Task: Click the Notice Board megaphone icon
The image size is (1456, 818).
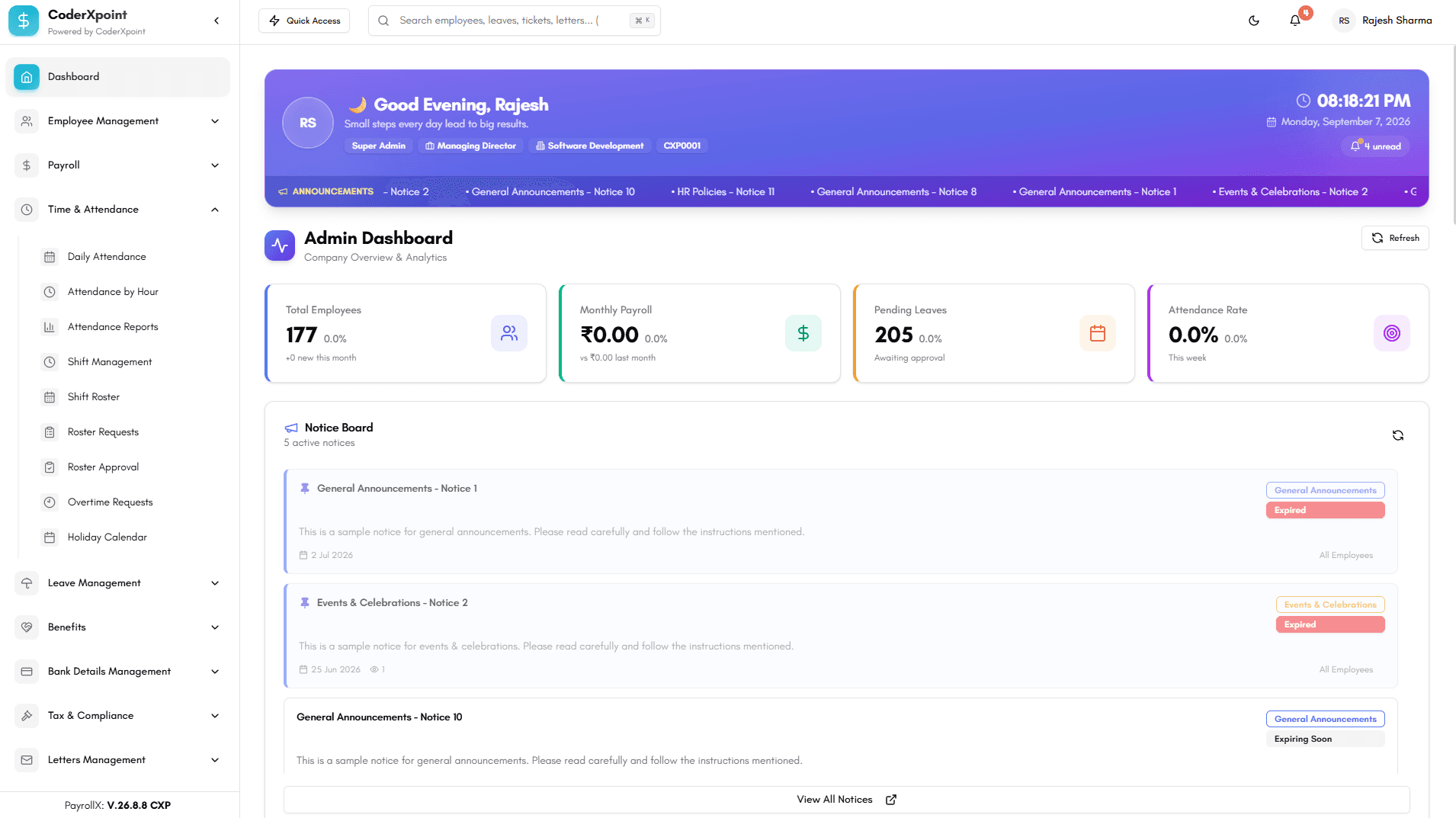Action: pos(291,428)
